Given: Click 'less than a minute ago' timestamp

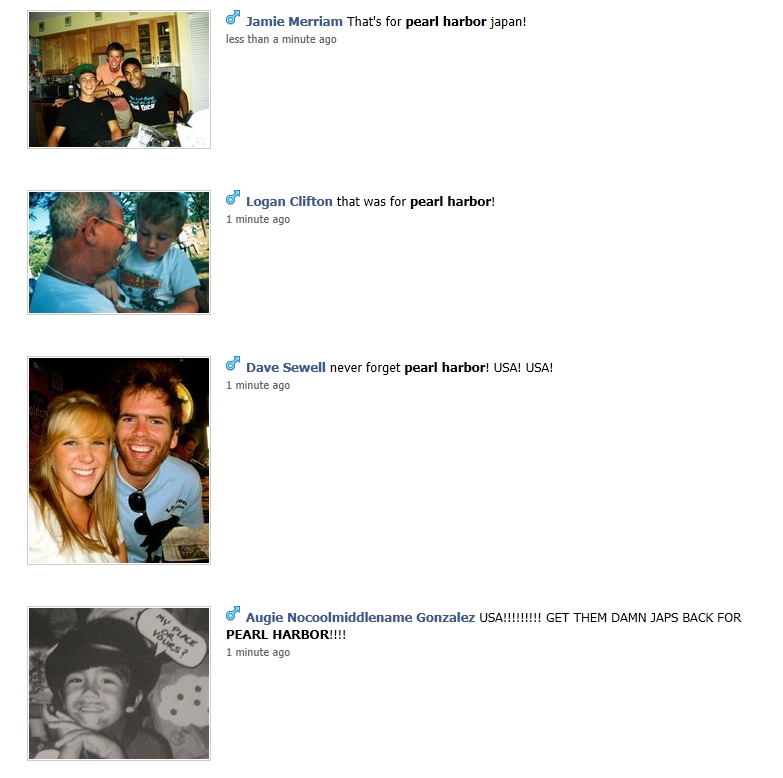Looking at the screenshot, I should [x=281, y=39].
